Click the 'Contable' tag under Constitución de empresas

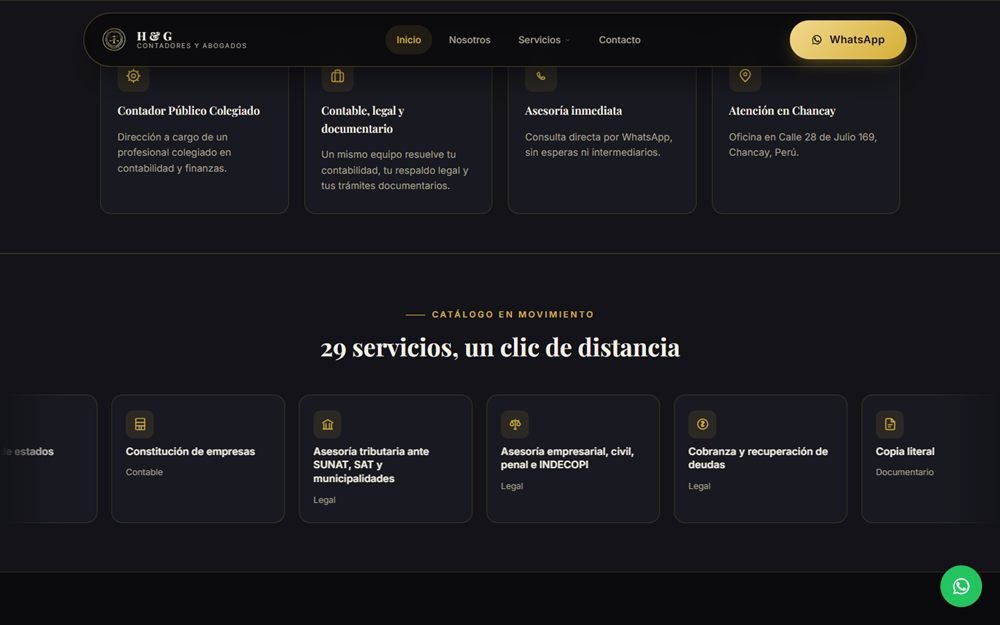coord(144,472)
